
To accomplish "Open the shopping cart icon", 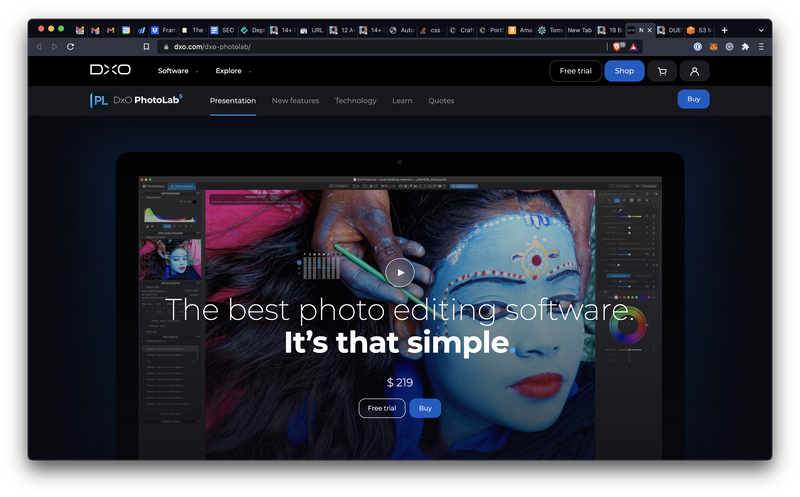I will (x=661, y=71).
